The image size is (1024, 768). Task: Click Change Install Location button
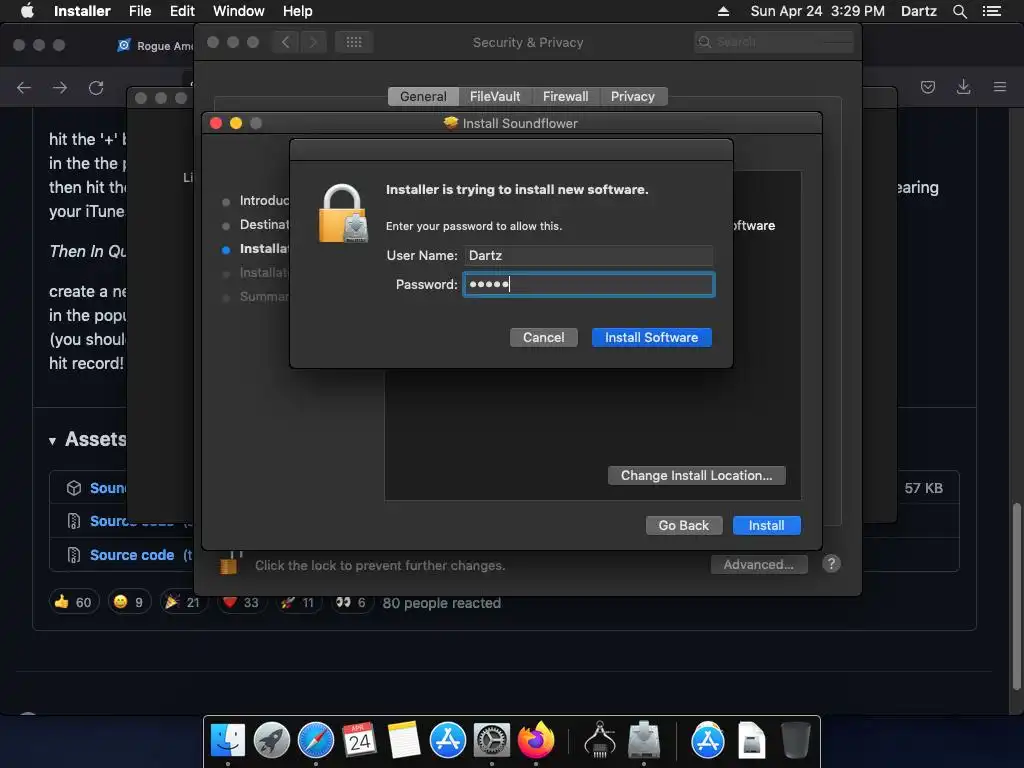coord(696,475)
